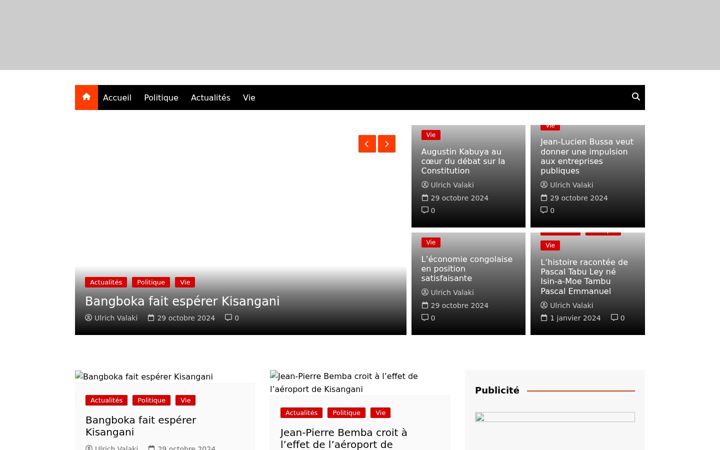This screenshot has height=450, width=720.
Task: Click the Publicité sidebar ad image
Action: 555,417
